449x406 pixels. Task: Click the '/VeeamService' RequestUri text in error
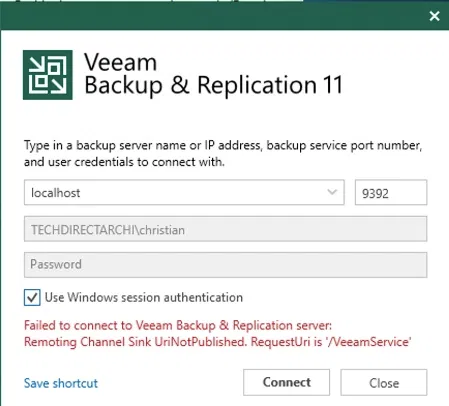[369, 342]
